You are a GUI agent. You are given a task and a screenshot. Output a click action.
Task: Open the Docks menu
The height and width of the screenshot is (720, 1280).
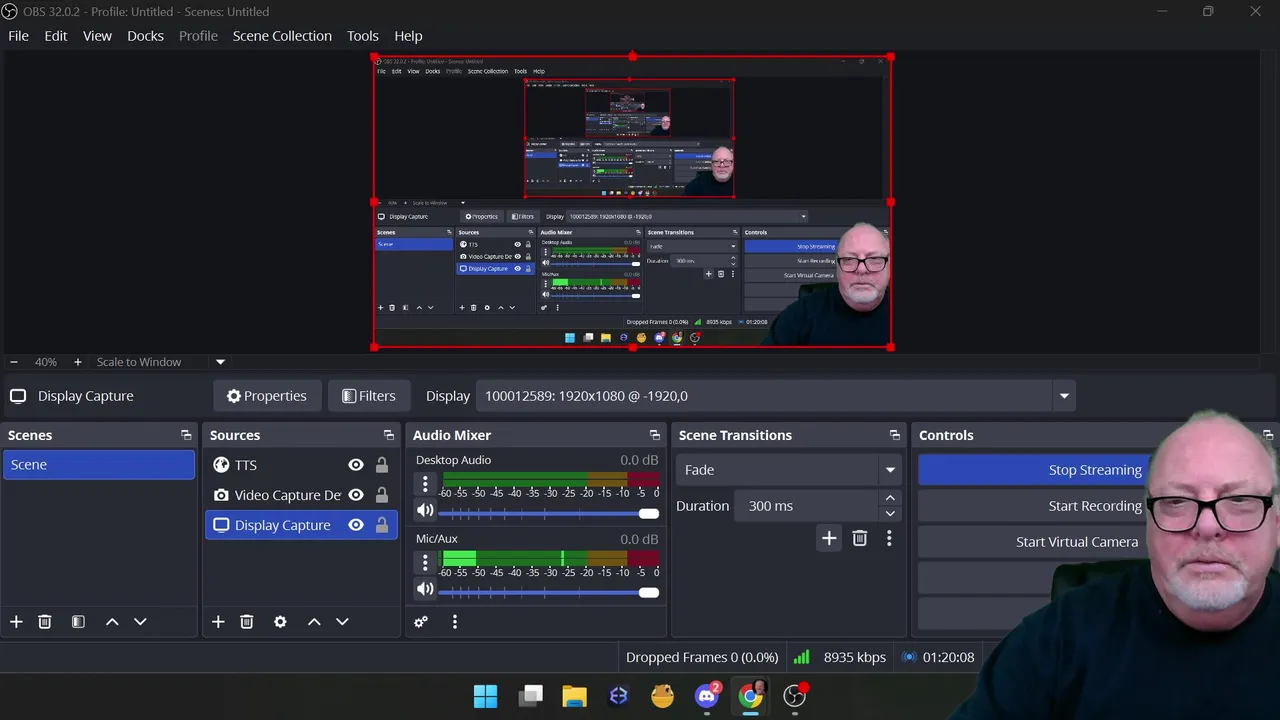[x=145, y=36]
